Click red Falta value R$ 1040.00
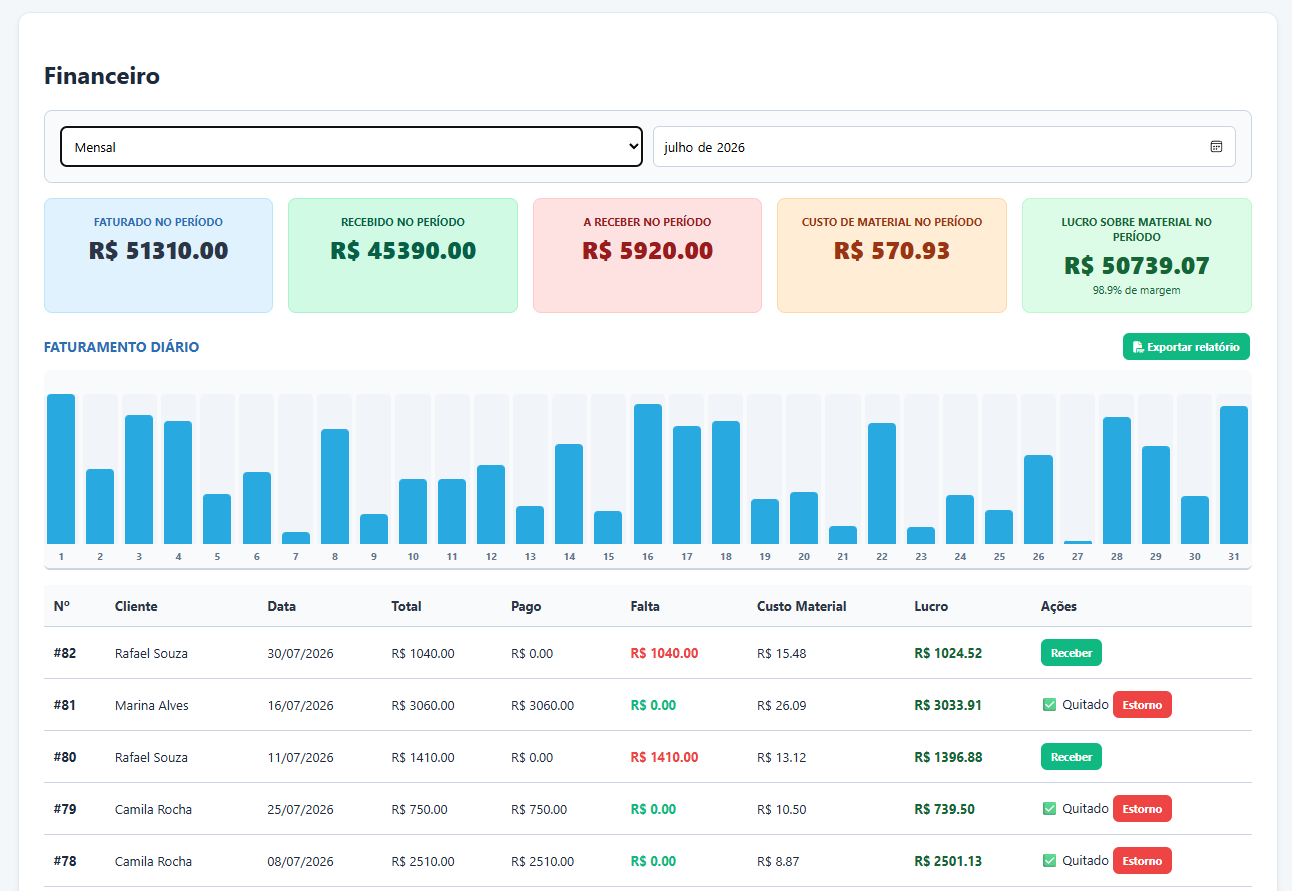Screen dimensions: 1292x891 click(x=665, y=653)
